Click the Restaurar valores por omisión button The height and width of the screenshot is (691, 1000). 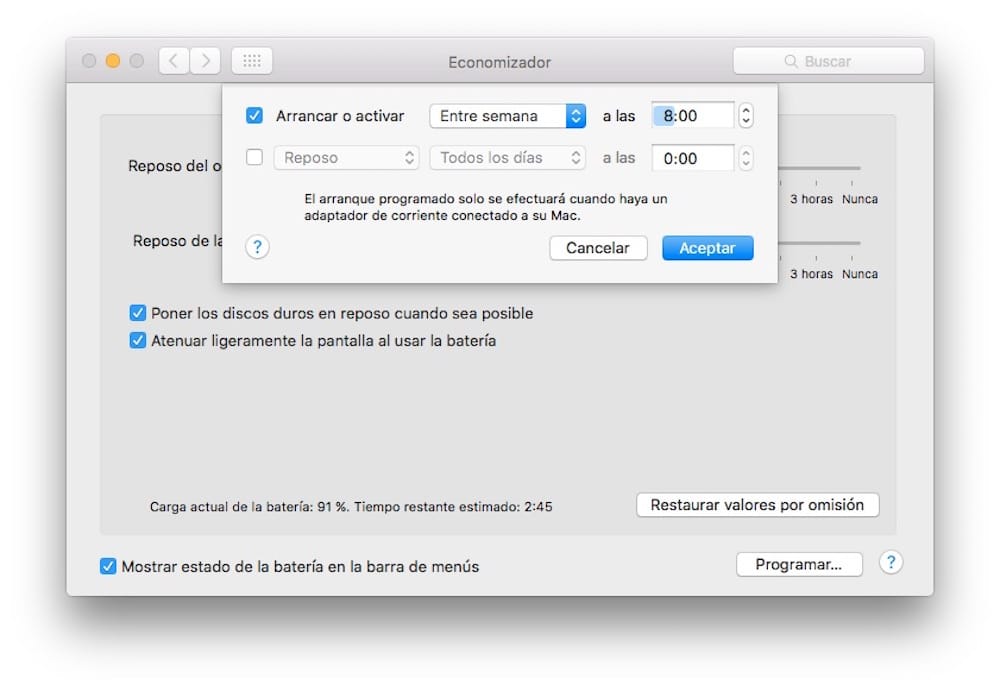pyautogui.click(x=757, y=505)
